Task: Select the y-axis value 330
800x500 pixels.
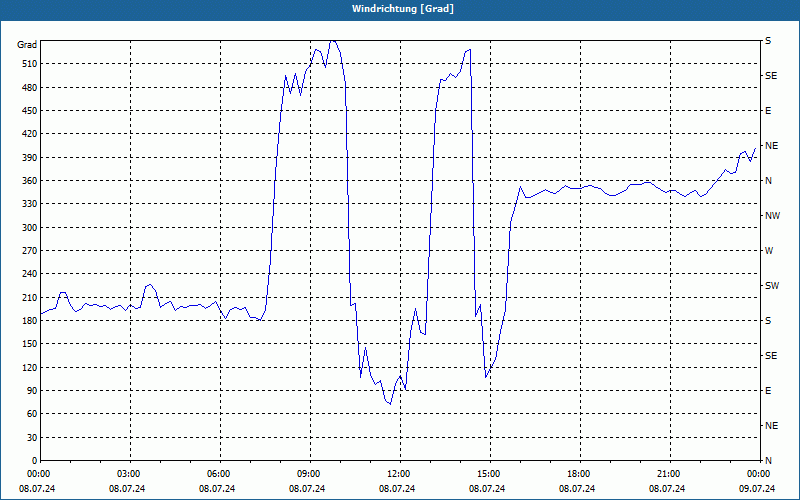Action: 30,204
